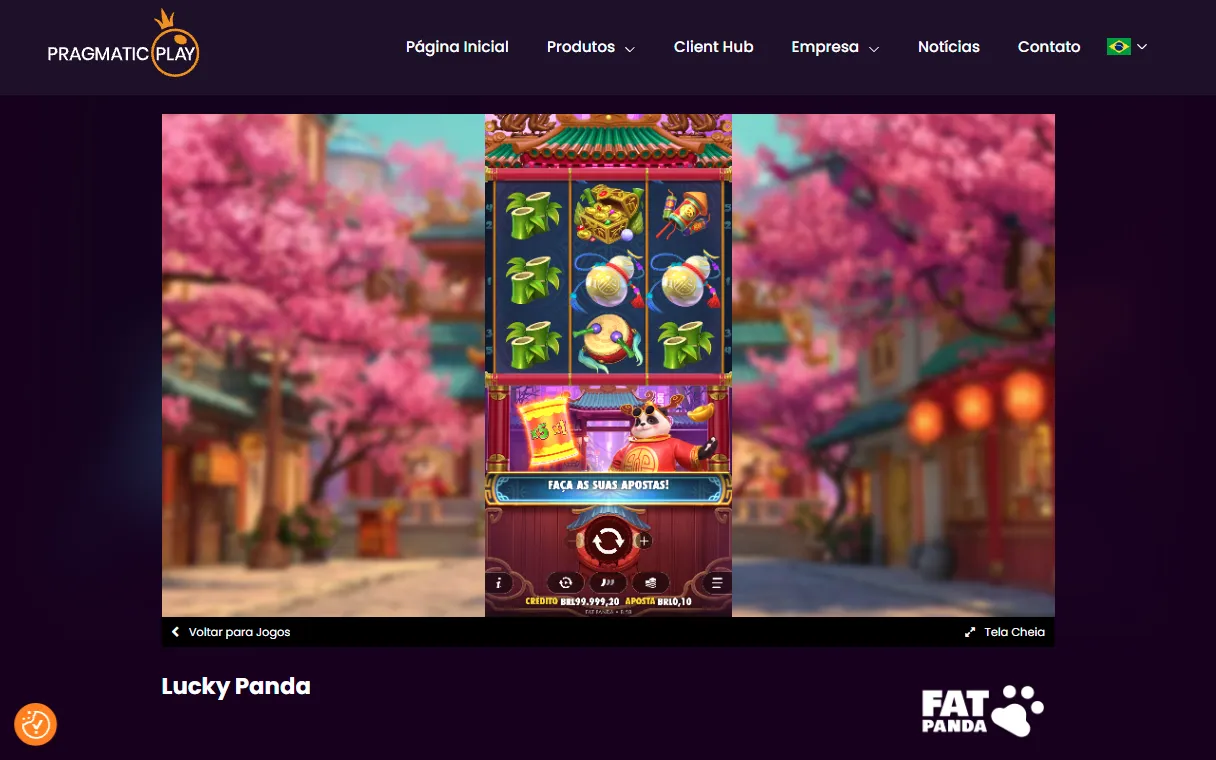
Task: Click the Fat Panda studio logo
Action: point(982,708)
